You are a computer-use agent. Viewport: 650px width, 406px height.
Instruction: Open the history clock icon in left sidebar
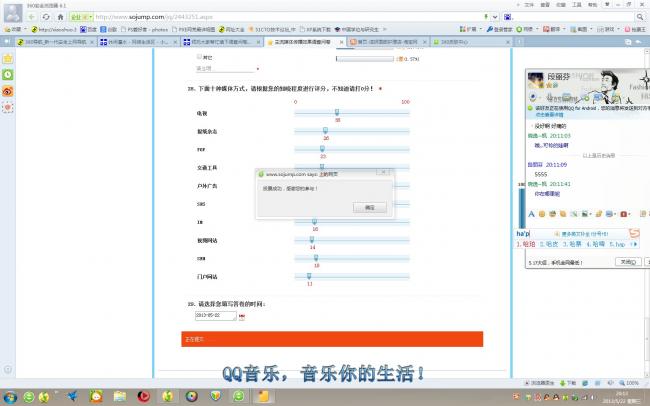[x=7, y=75]
